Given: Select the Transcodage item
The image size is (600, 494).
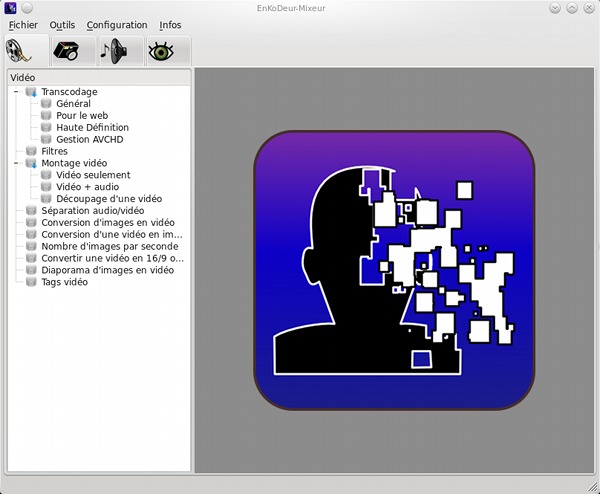Looking at the screenshot, I should 69,92.
